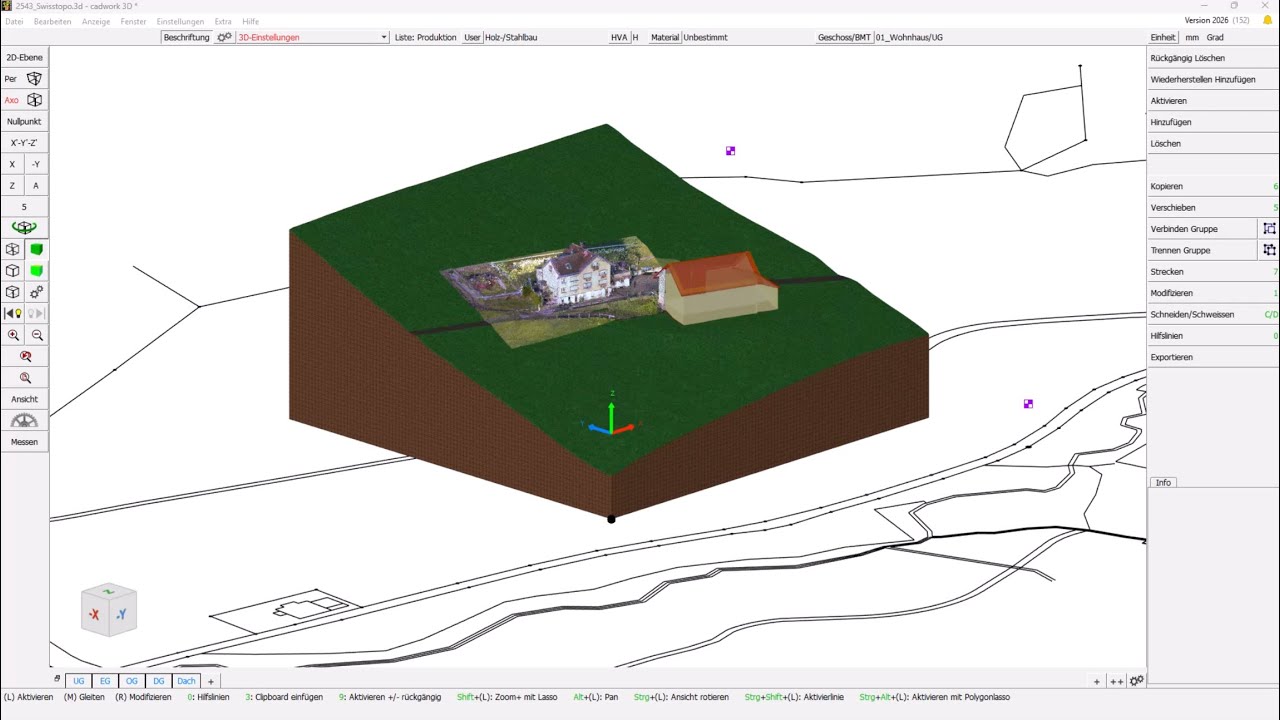
Task: Open the 3D-Einstellungen dropdown
Action: point(312,37)
